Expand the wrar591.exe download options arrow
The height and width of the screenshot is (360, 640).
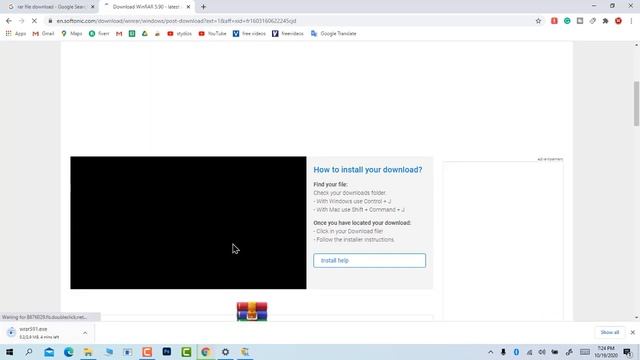point(85,333)
